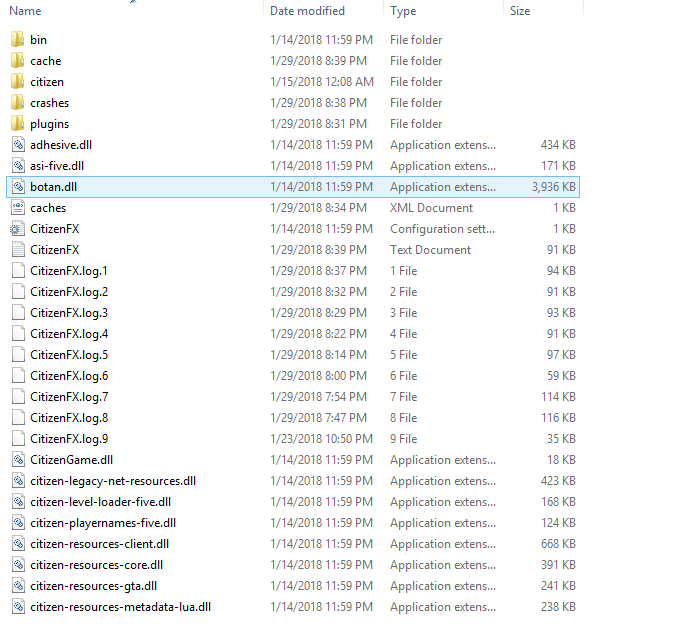Click the caches XML document icon

tap(18, 208)
